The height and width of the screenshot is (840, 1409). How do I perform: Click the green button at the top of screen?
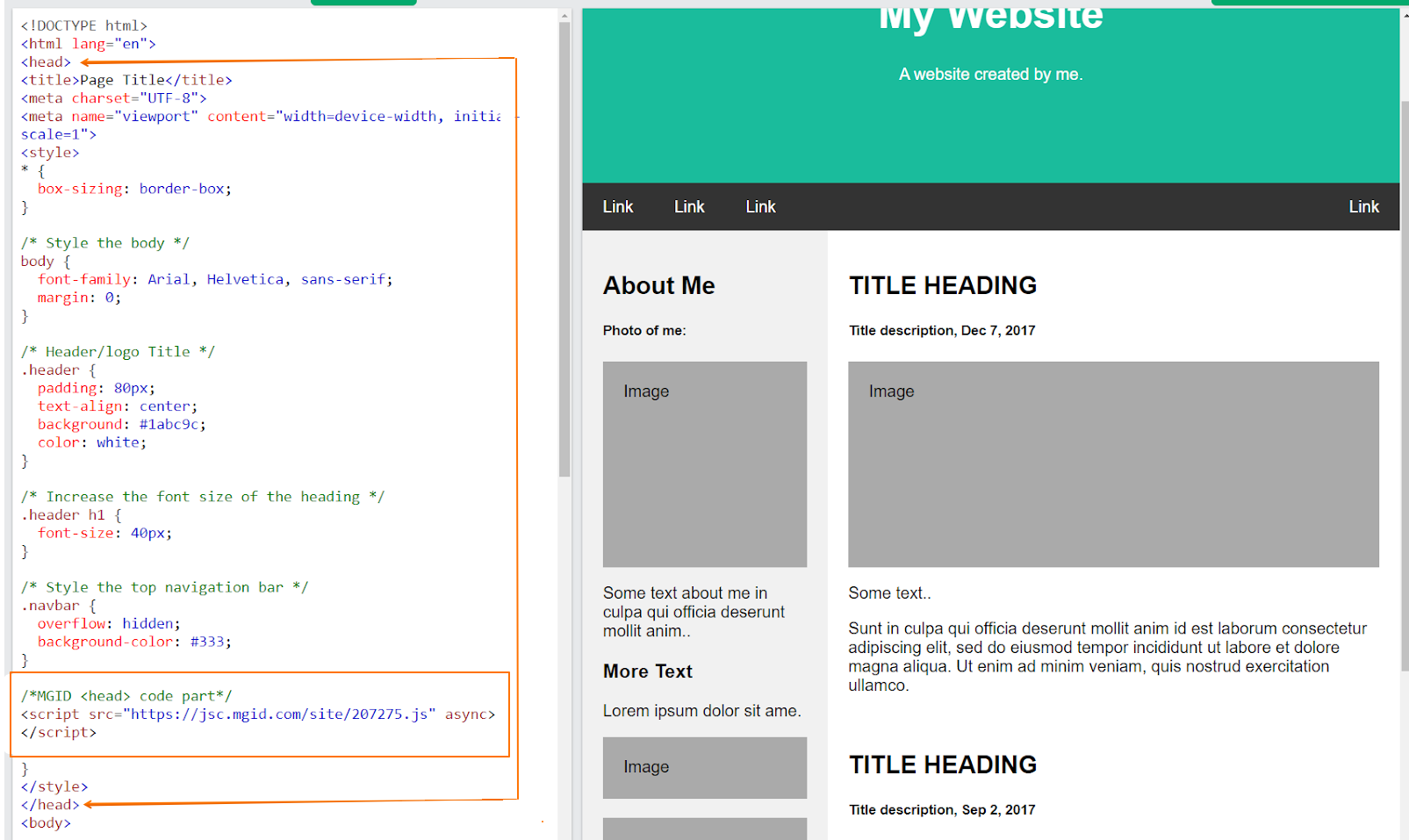click(x=363, y=3)
